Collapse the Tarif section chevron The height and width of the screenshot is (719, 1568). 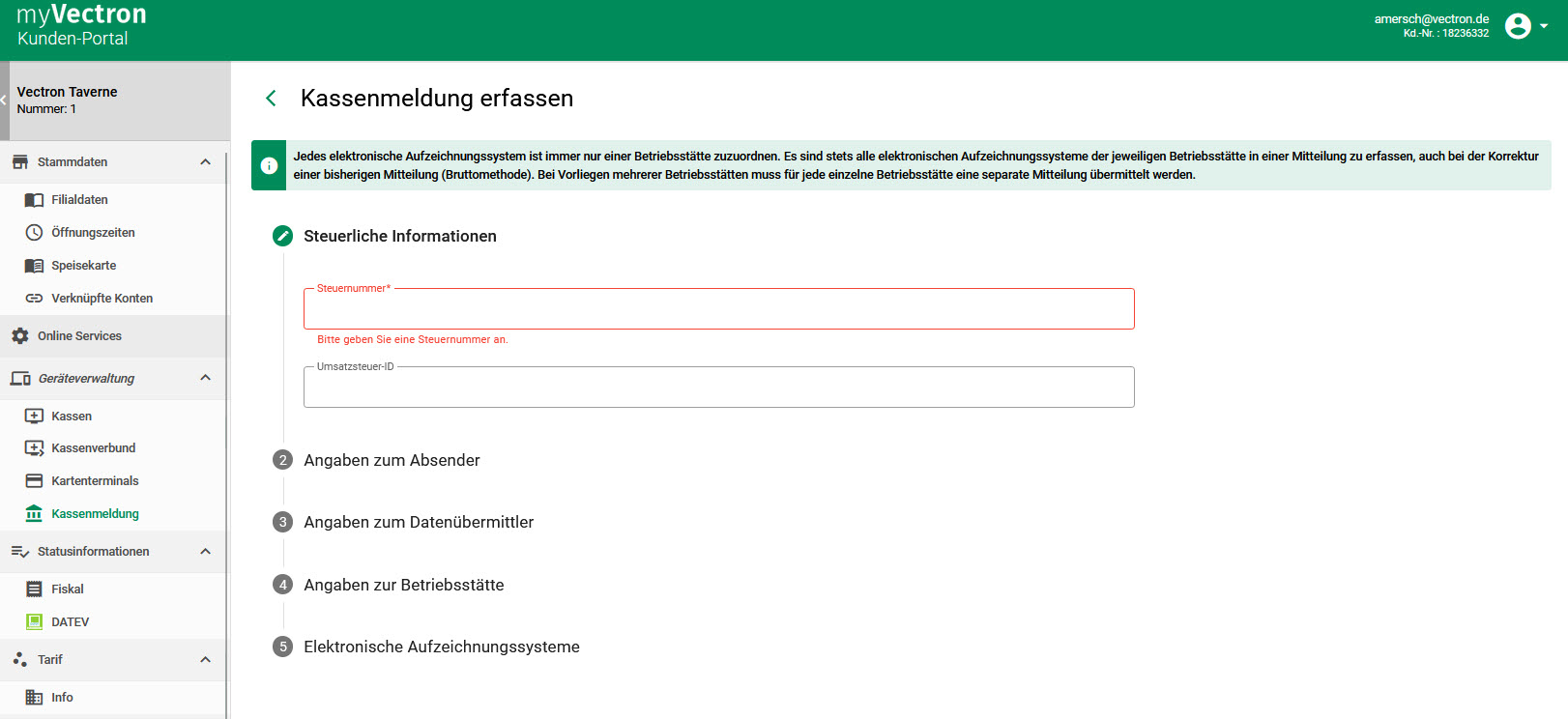pyautogui.click(x=205, y=660)
